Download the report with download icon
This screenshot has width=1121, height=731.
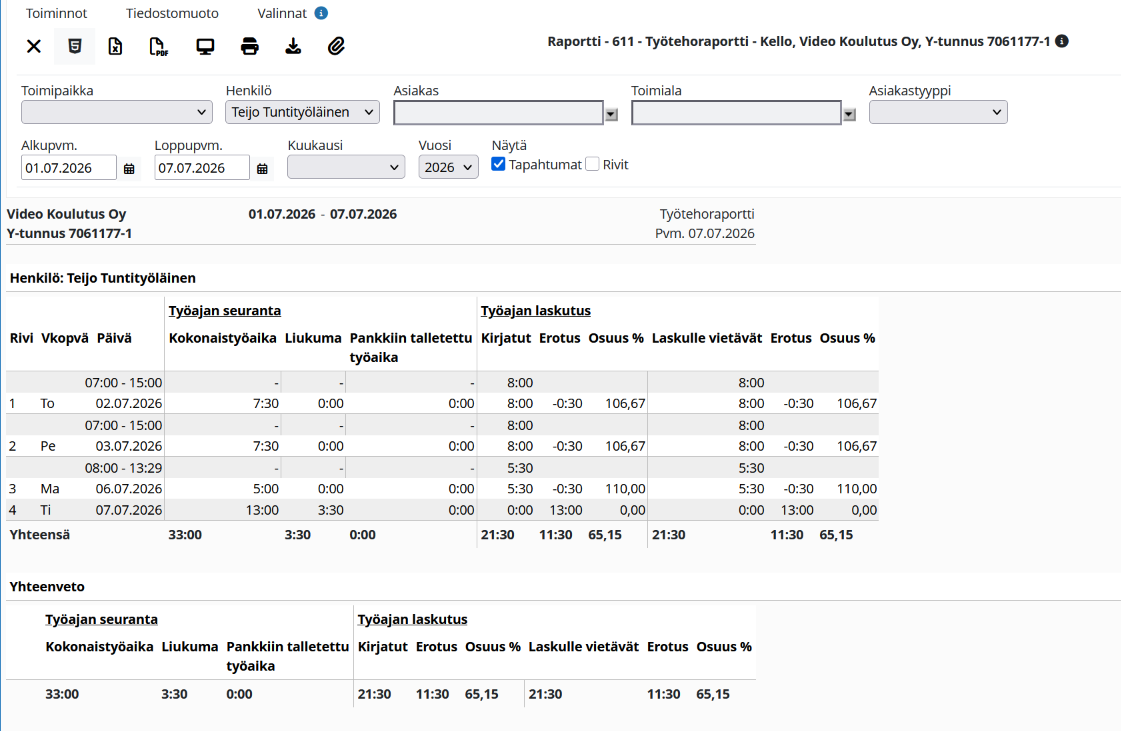click(293, 46)
